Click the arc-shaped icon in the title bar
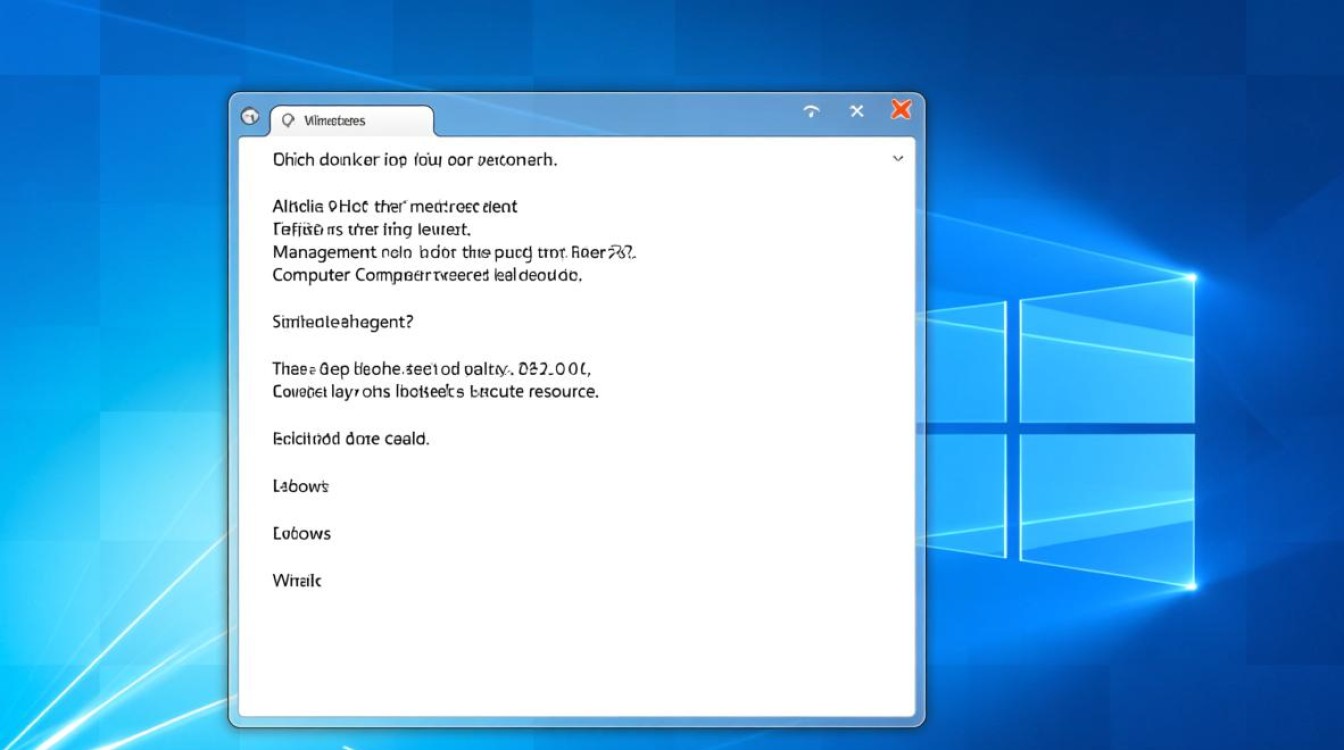Viewport: 1344px width, 750px height. click(x=811, y=111)
